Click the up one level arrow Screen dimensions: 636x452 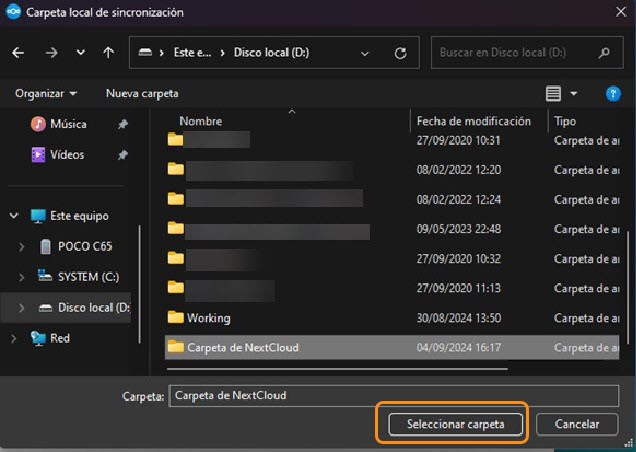pos(108,53)
